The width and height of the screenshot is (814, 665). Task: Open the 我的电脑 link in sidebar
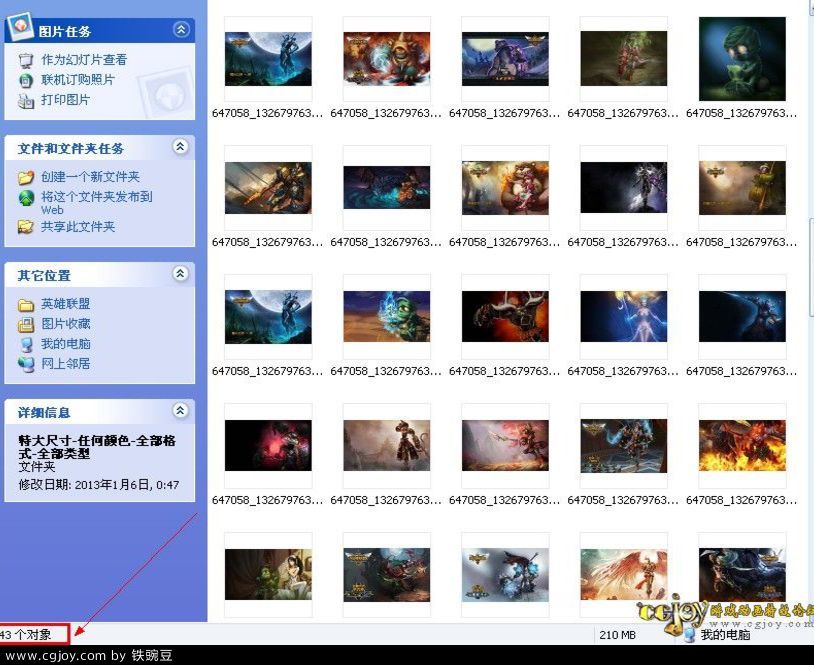pos(66,344)
